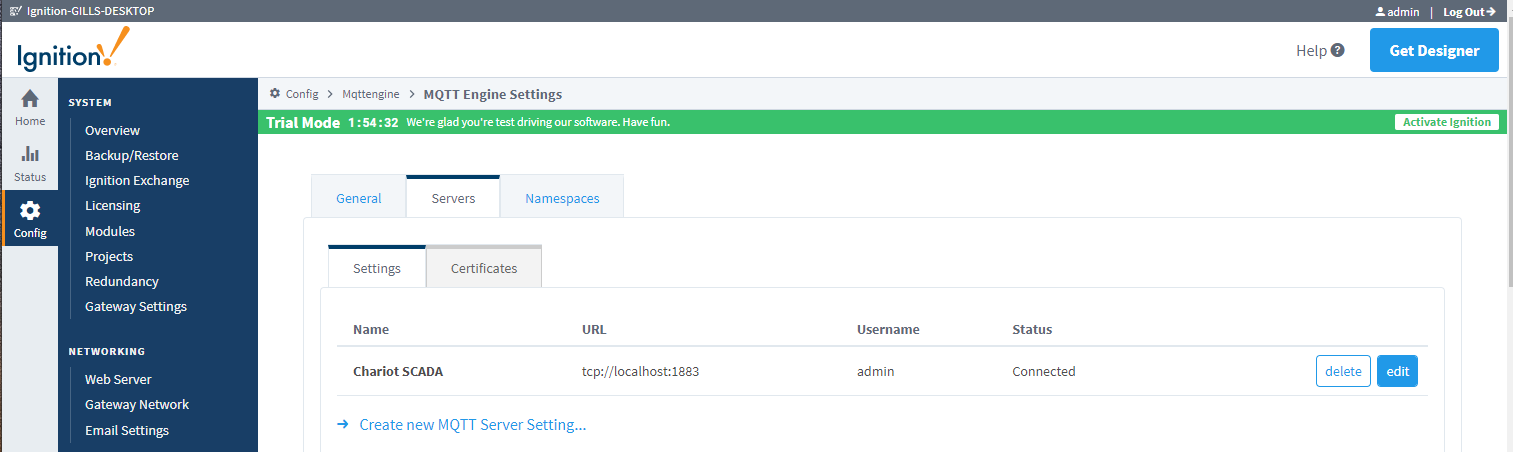Click the Ignition logo
1513x452 pixels.
(73, 49)
